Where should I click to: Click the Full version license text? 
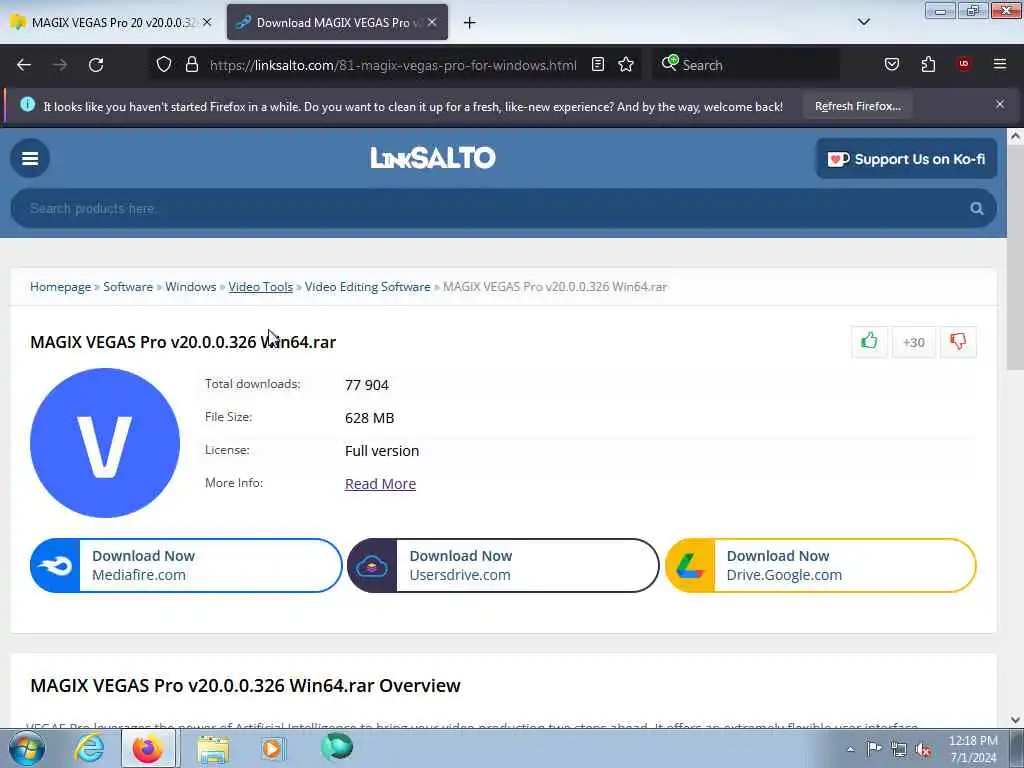click(382, 451)
